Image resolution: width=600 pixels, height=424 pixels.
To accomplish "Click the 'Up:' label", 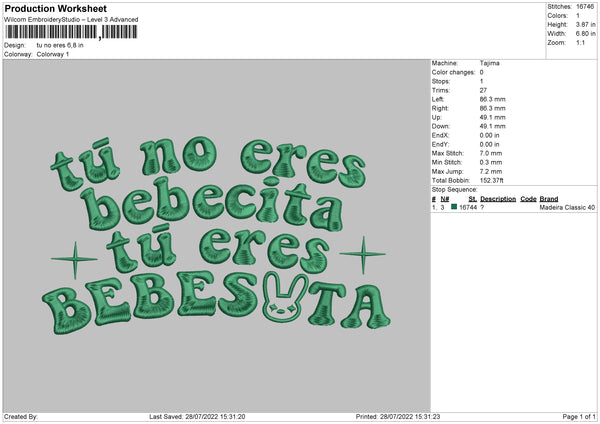I will click(x=437, y=117).
